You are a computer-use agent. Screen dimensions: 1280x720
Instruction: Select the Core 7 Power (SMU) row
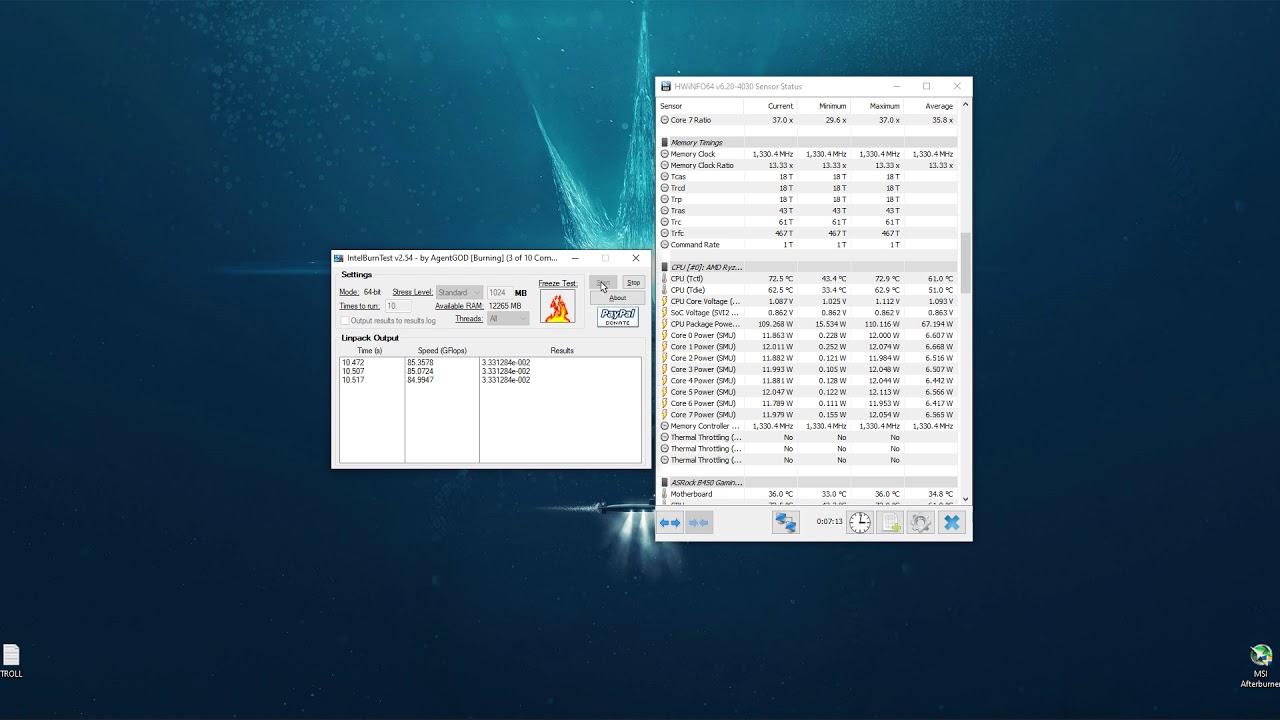pyautogui.click(x=808, y=415)
